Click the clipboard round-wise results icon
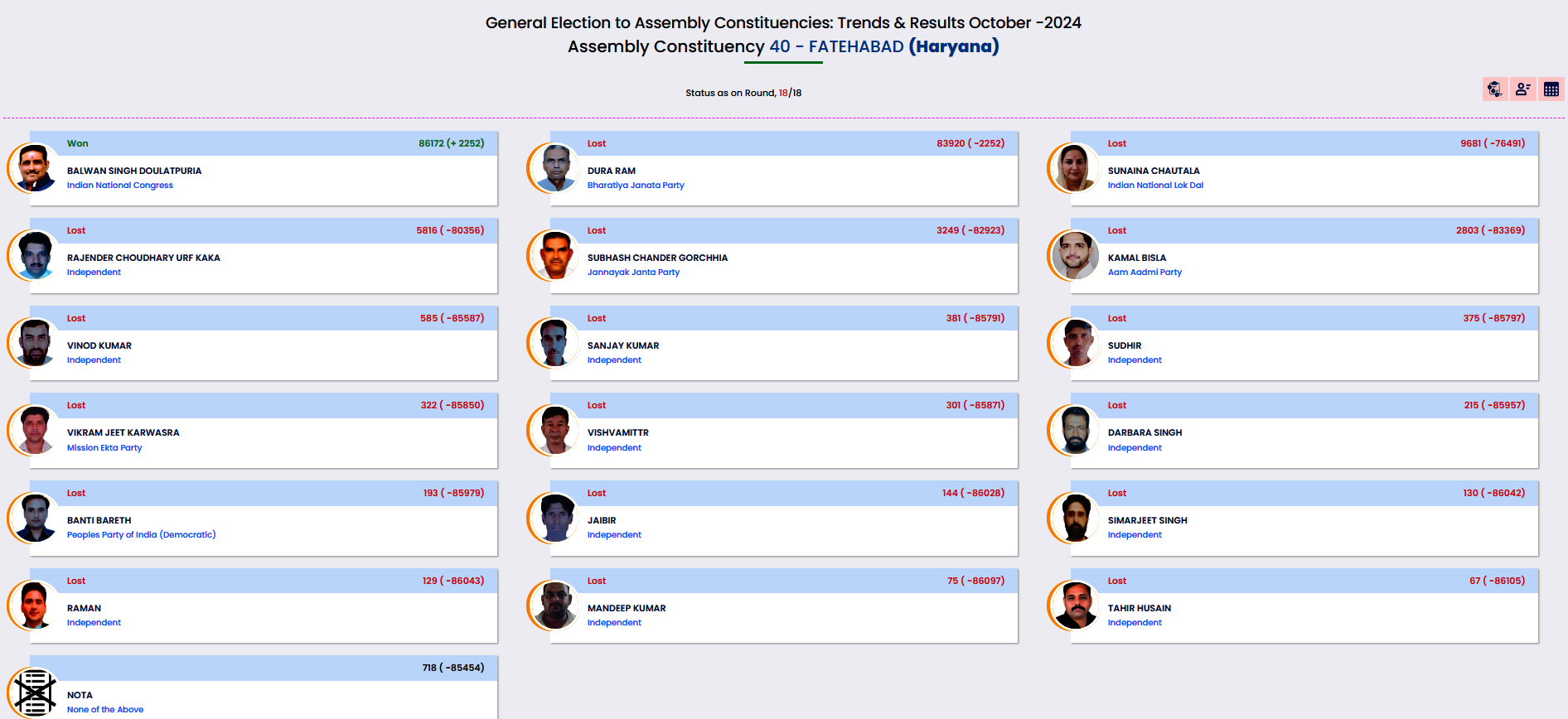Image resolution: width=1568 pixels, height=719 pixels. click(1494, 89)
